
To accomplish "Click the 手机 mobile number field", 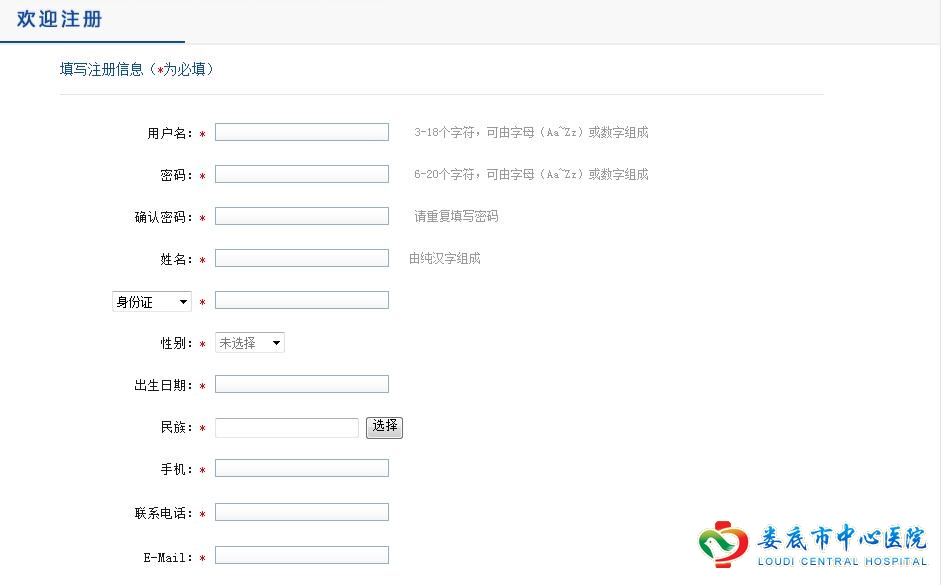I will coord(302,468).
